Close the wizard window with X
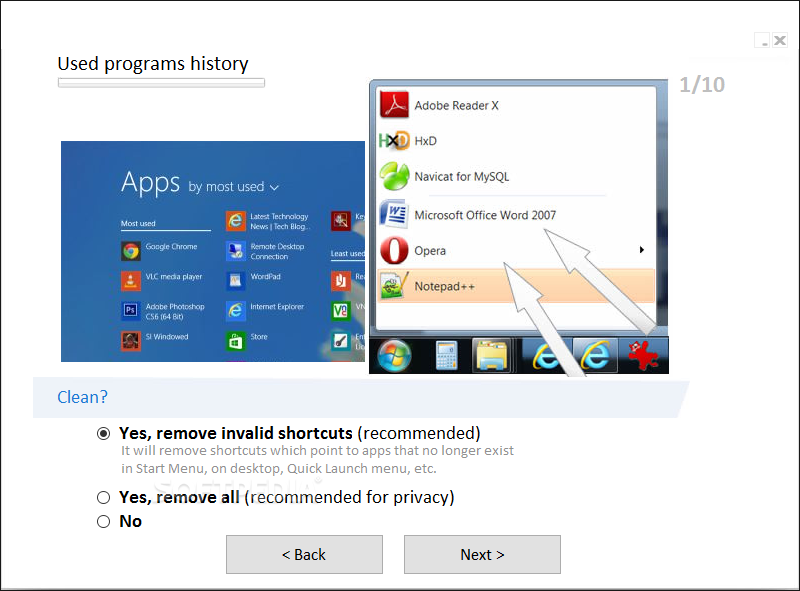 (x=780, y=40)
